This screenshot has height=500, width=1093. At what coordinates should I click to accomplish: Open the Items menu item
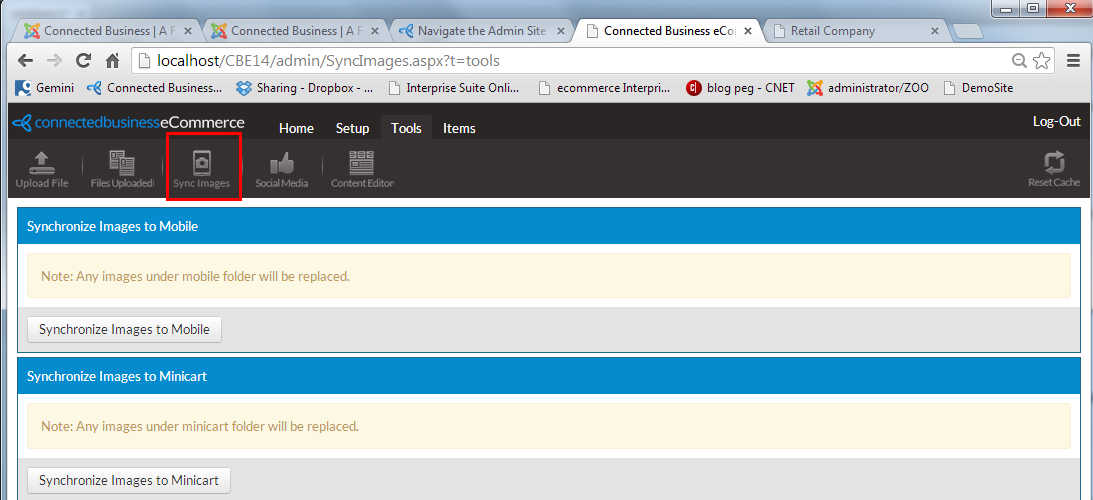[x=459, y=128]
